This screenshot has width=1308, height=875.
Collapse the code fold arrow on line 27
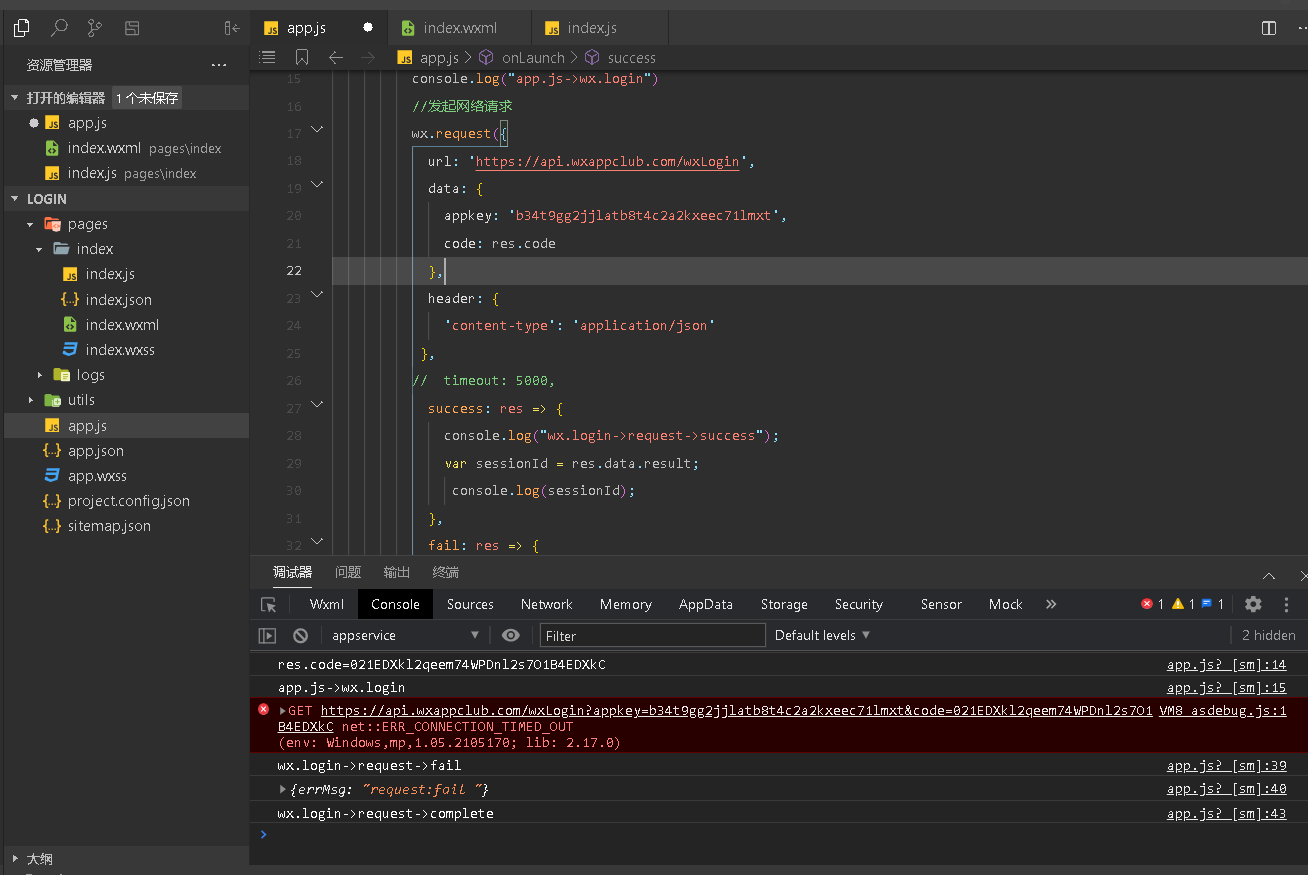point(317,404)
